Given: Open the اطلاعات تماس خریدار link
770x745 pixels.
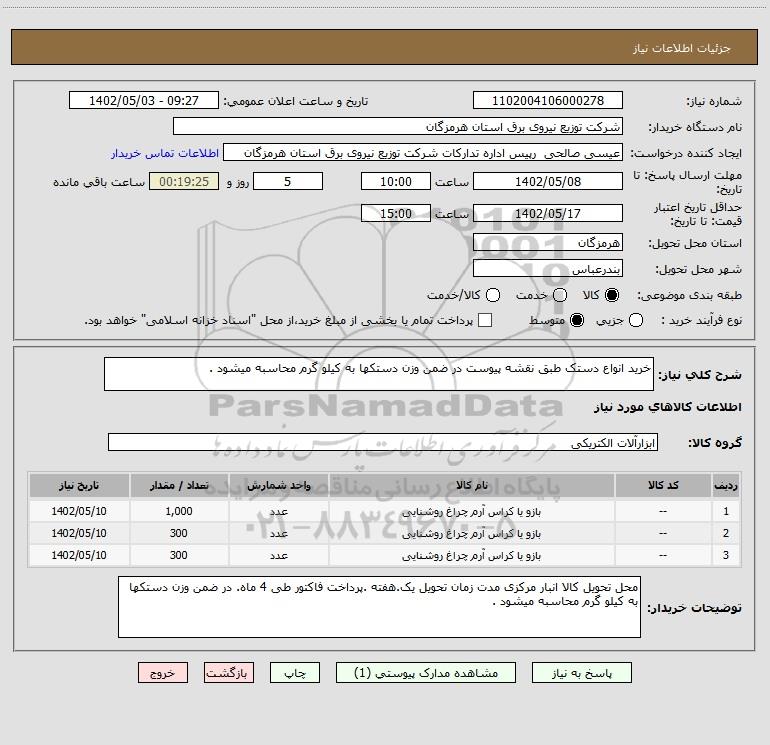Looking at the screenshot, I should 165,153.
